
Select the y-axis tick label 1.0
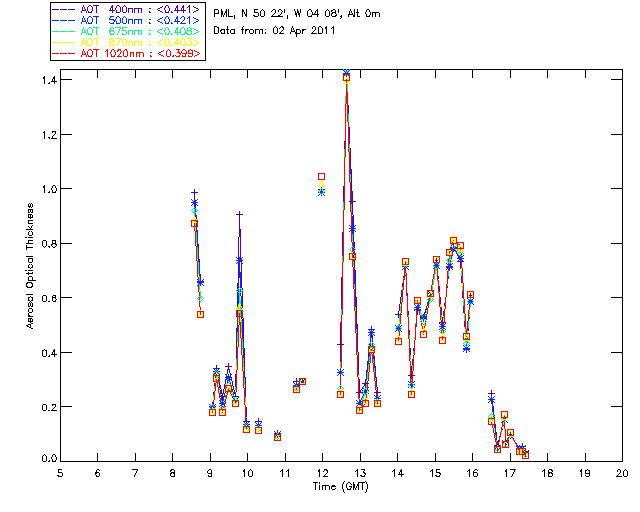[x=49, y=189]
